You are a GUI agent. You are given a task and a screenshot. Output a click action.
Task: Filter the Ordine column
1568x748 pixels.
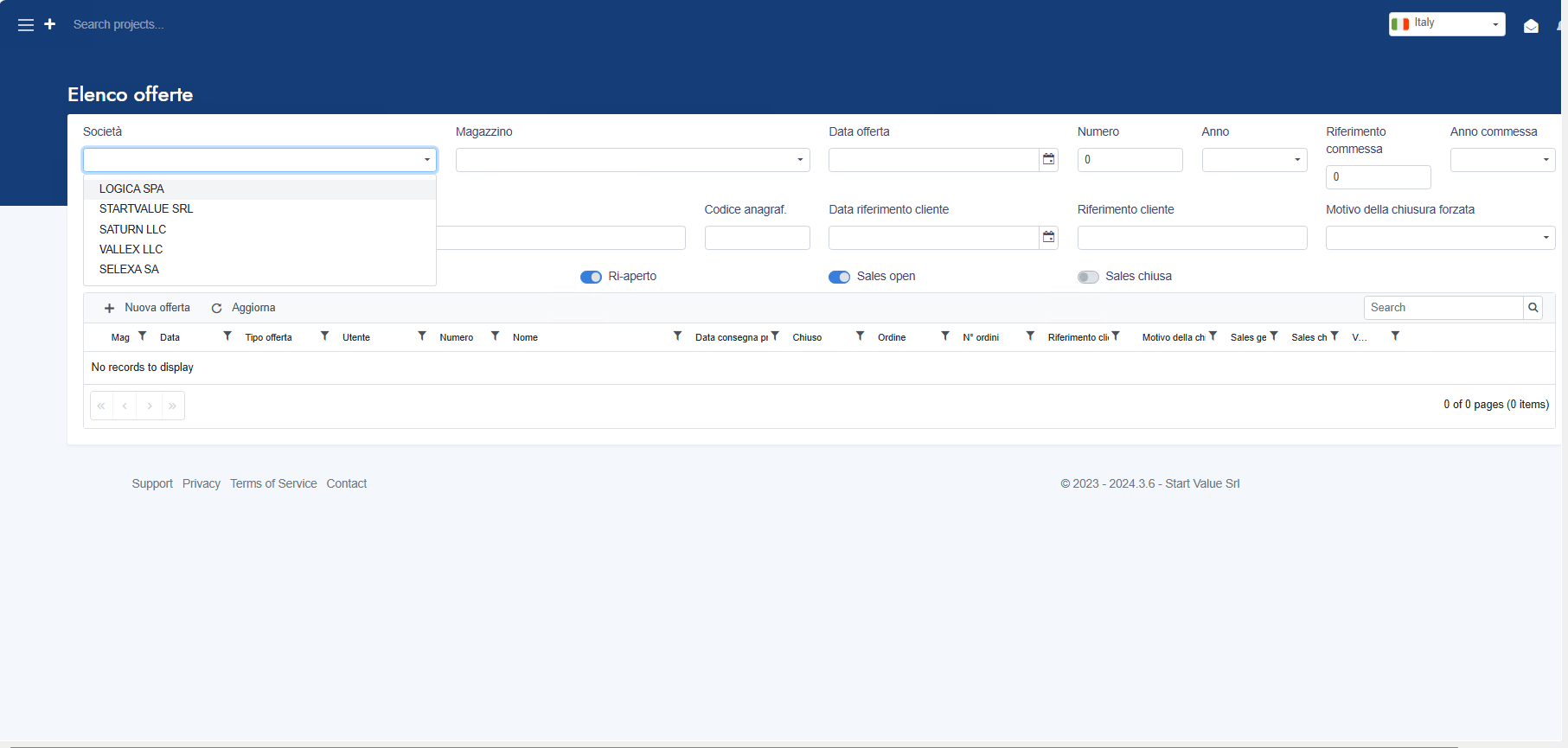pyautogui.click(x=945, y=336)
